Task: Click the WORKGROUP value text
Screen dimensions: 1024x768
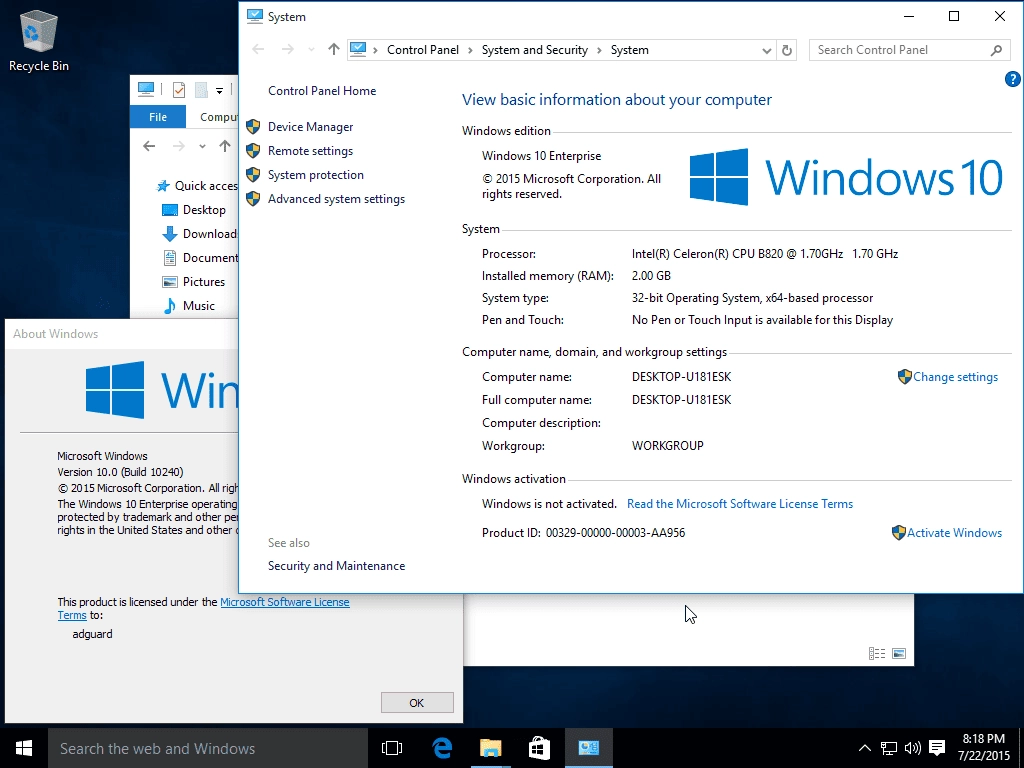Action: [667, 446]
